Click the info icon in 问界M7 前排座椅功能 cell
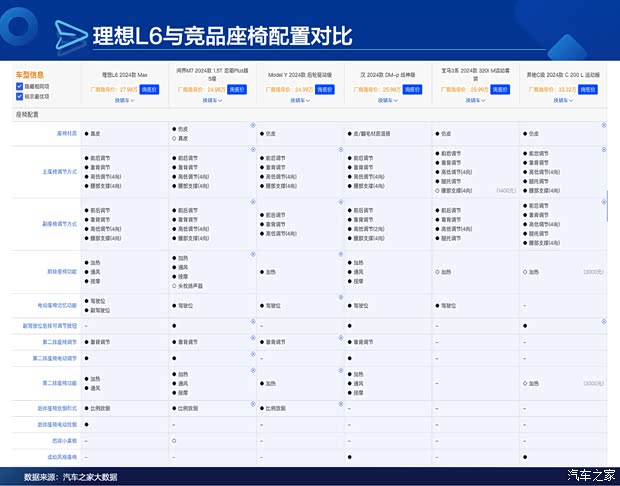The height and width of the screenshot is (486, 620). pyautogui.click(x=252, y=256)
